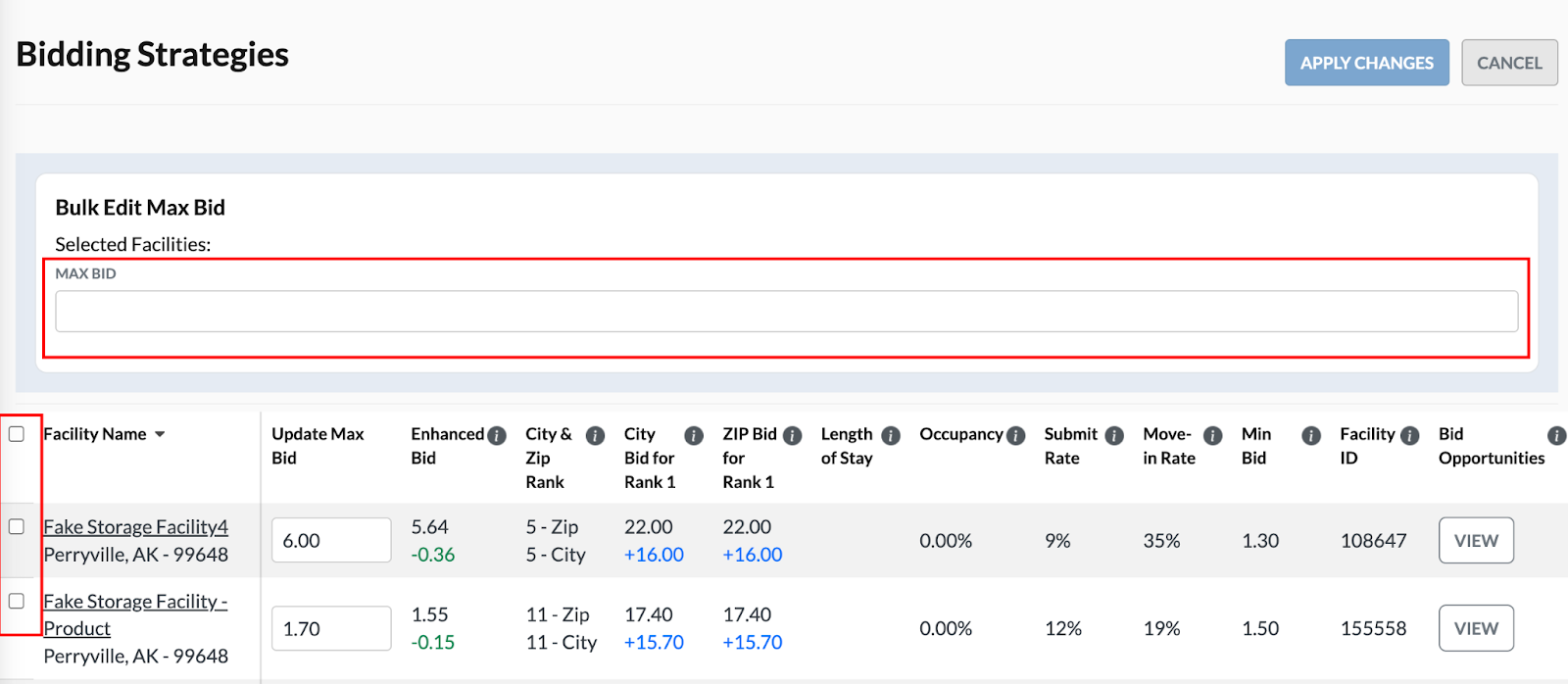Click the green -0.36 bid difference
This screenshot has width=1568, height=684.
(433, 555)
